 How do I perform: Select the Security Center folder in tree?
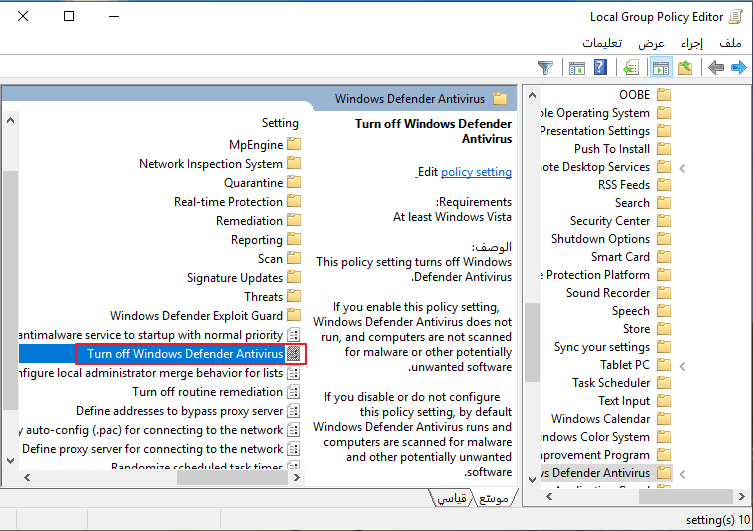click(x=609, y=221)
